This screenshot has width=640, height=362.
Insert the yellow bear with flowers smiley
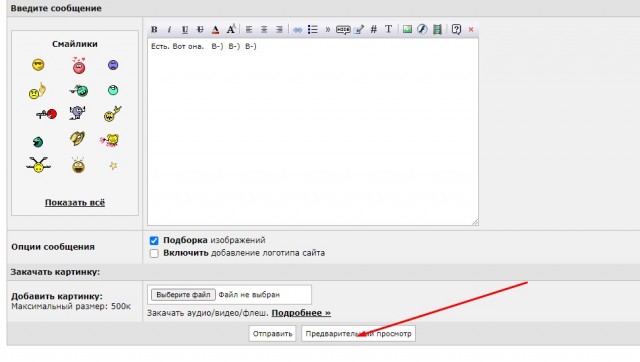110,140
